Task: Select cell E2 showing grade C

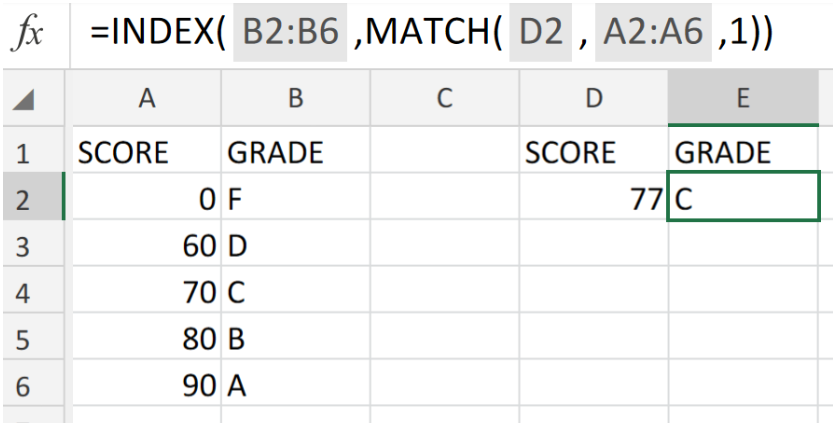Action: pos(743,196)
